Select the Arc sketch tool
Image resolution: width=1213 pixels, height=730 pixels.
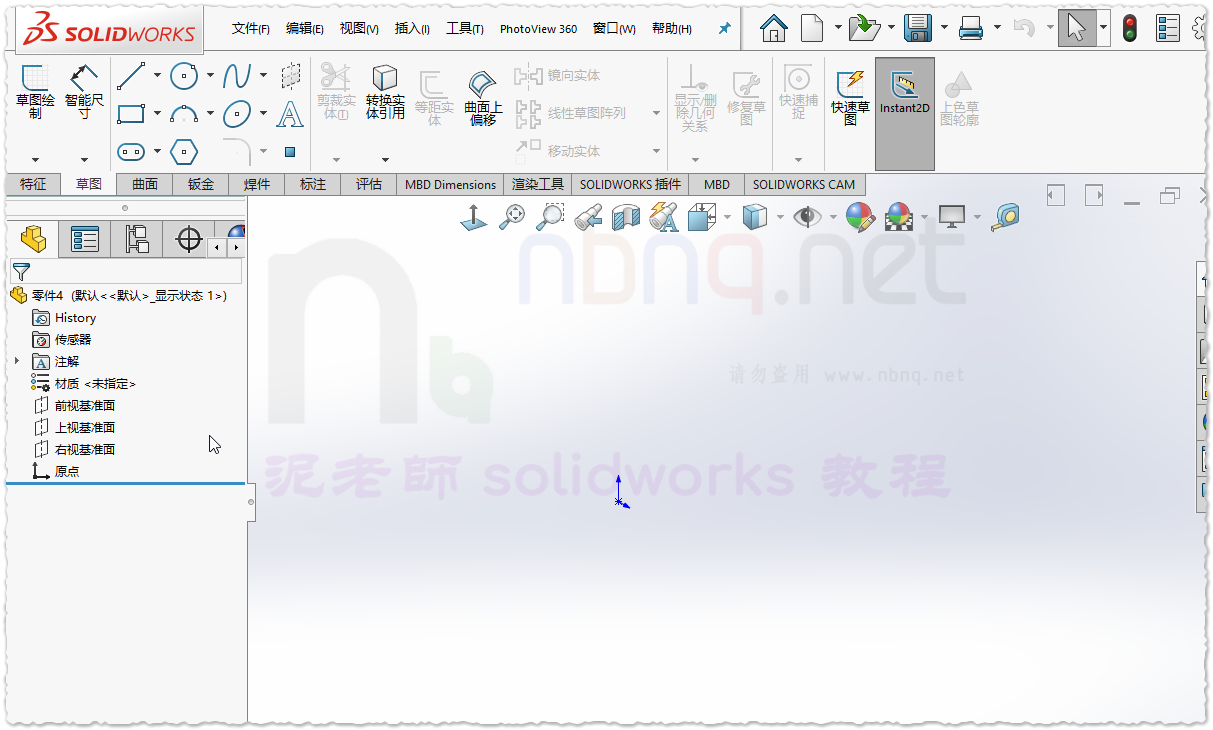(x=184, y=113)
